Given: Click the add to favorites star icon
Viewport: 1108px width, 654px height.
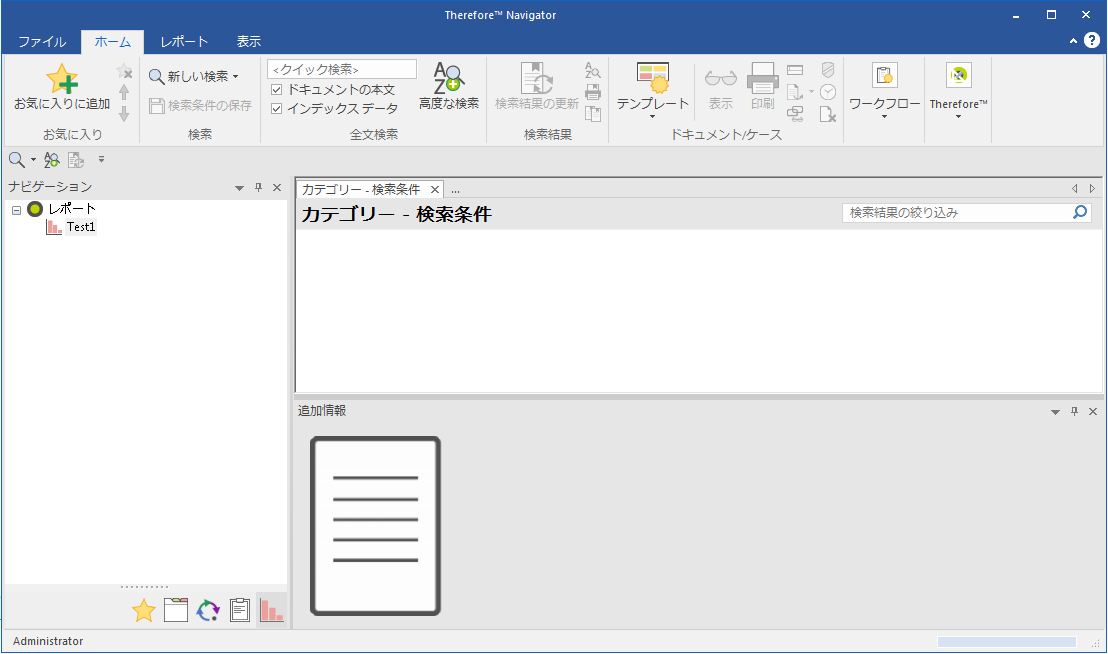Looking at the screenshot, I should coord(62,78).
